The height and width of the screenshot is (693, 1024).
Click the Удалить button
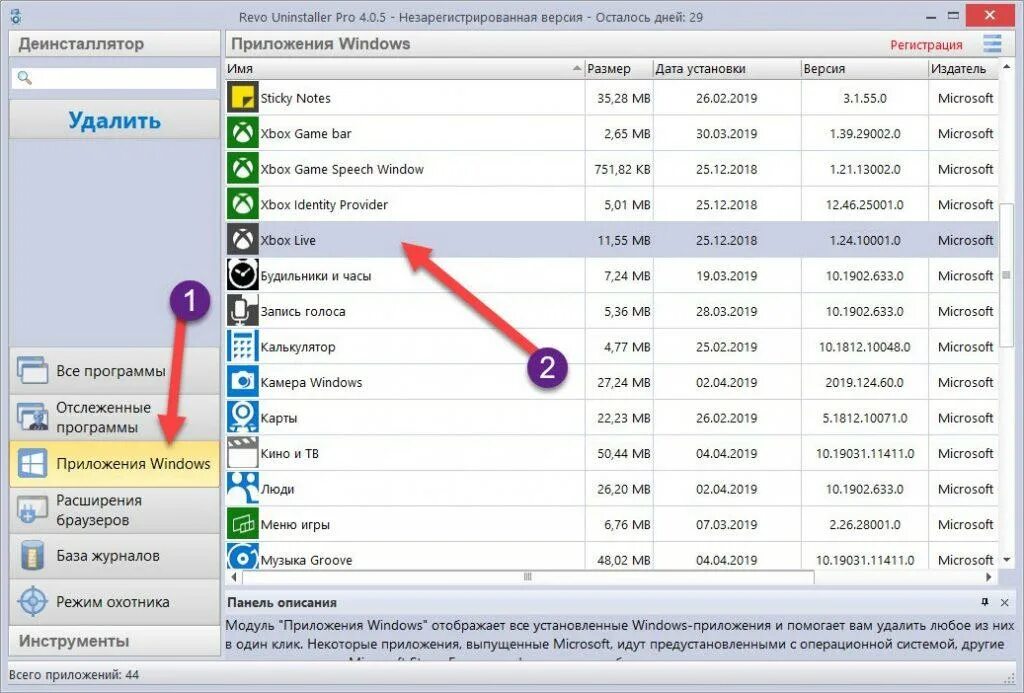tap(114, 120)
